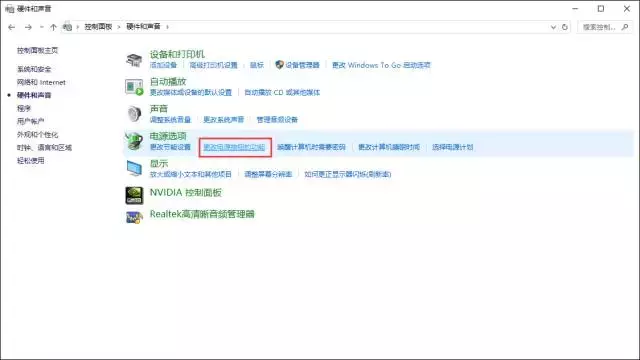Image resolution: width=640 pixels, height=360 pixels.
Task: Click 如何更正显示器闪烁(刷新率) link
Action: click(x=348, y=174)
